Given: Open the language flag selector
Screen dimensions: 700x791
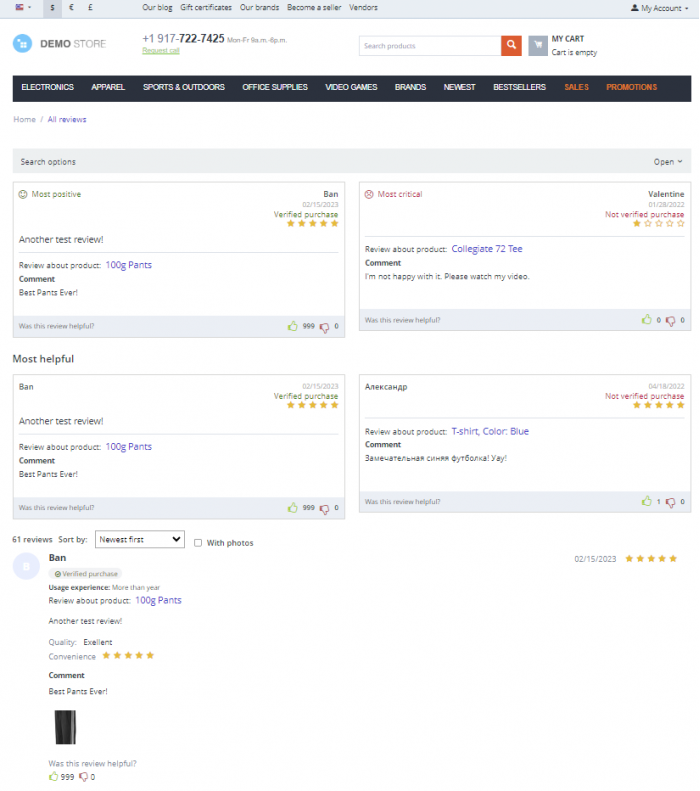Looking at the screenshot, I should tap(23, 8).
